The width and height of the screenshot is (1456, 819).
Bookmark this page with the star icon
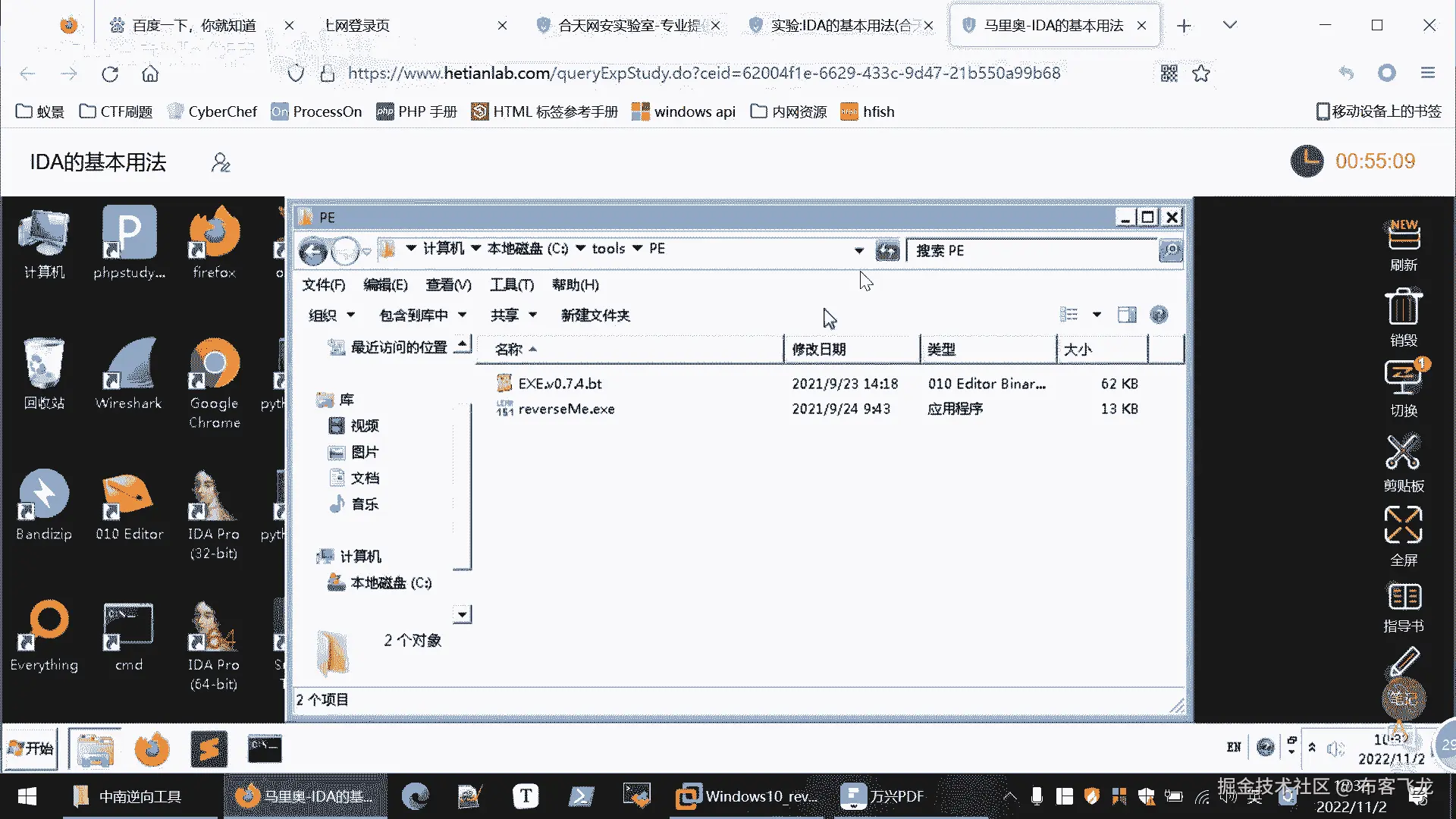[x=1201, y=74]
